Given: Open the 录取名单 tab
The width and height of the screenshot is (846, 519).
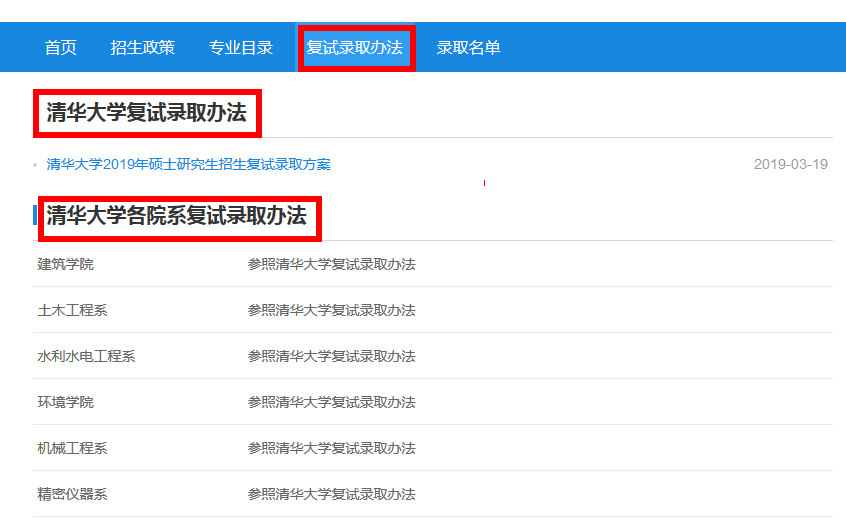Looking at the screenshot, I should pos(468,47).
